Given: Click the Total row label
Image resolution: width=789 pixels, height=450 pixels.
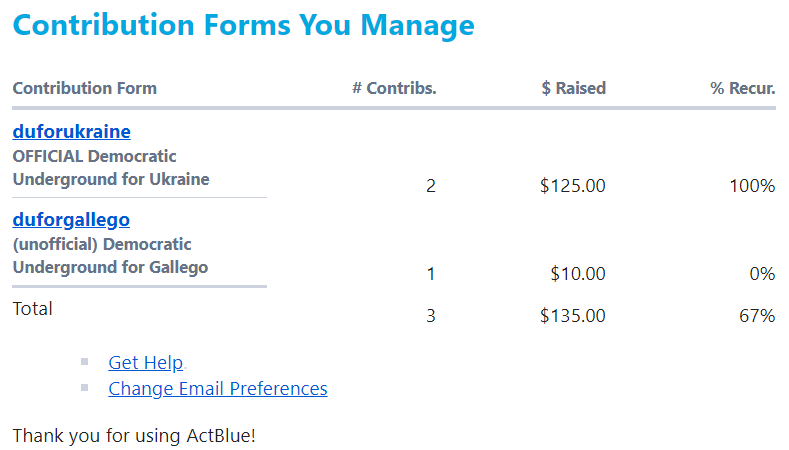Looking at the screenshot, I should click(x=33, y=308).
